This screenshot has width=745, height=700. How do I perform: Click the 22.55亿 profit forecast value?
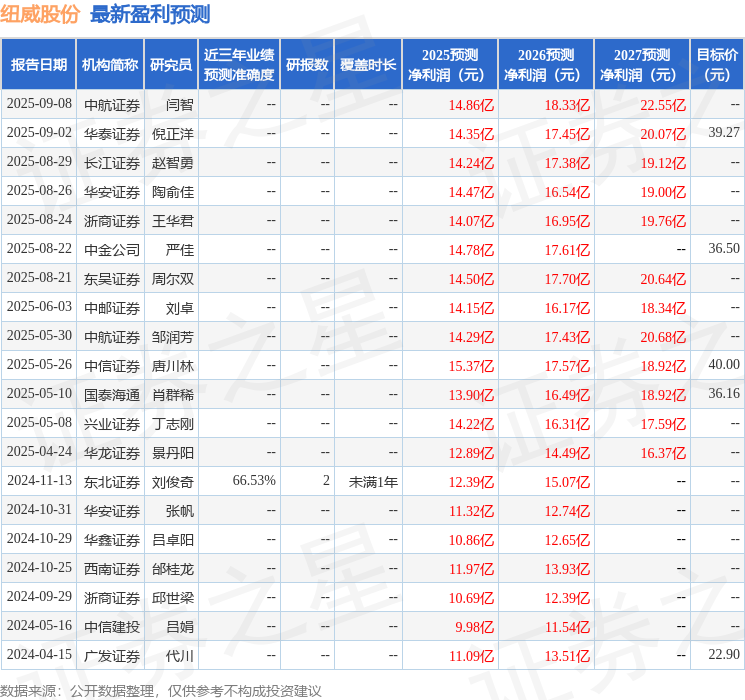coord(663,104)
